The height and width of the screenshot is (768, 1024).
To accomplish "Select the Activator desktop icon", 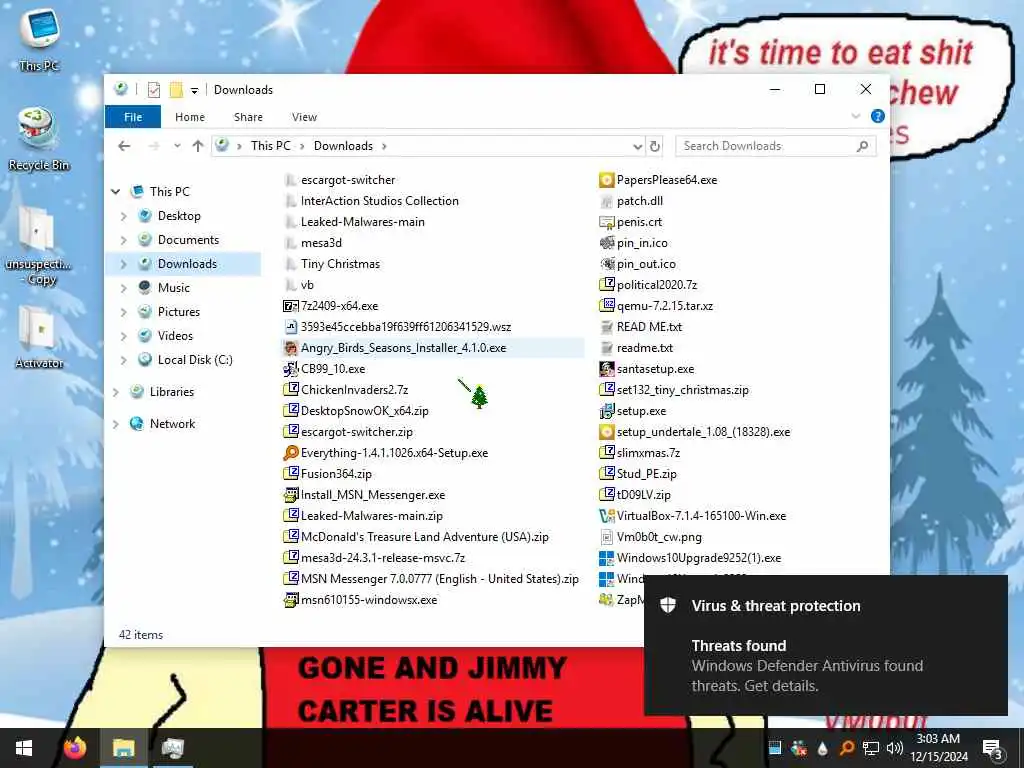I will [39, 336].
